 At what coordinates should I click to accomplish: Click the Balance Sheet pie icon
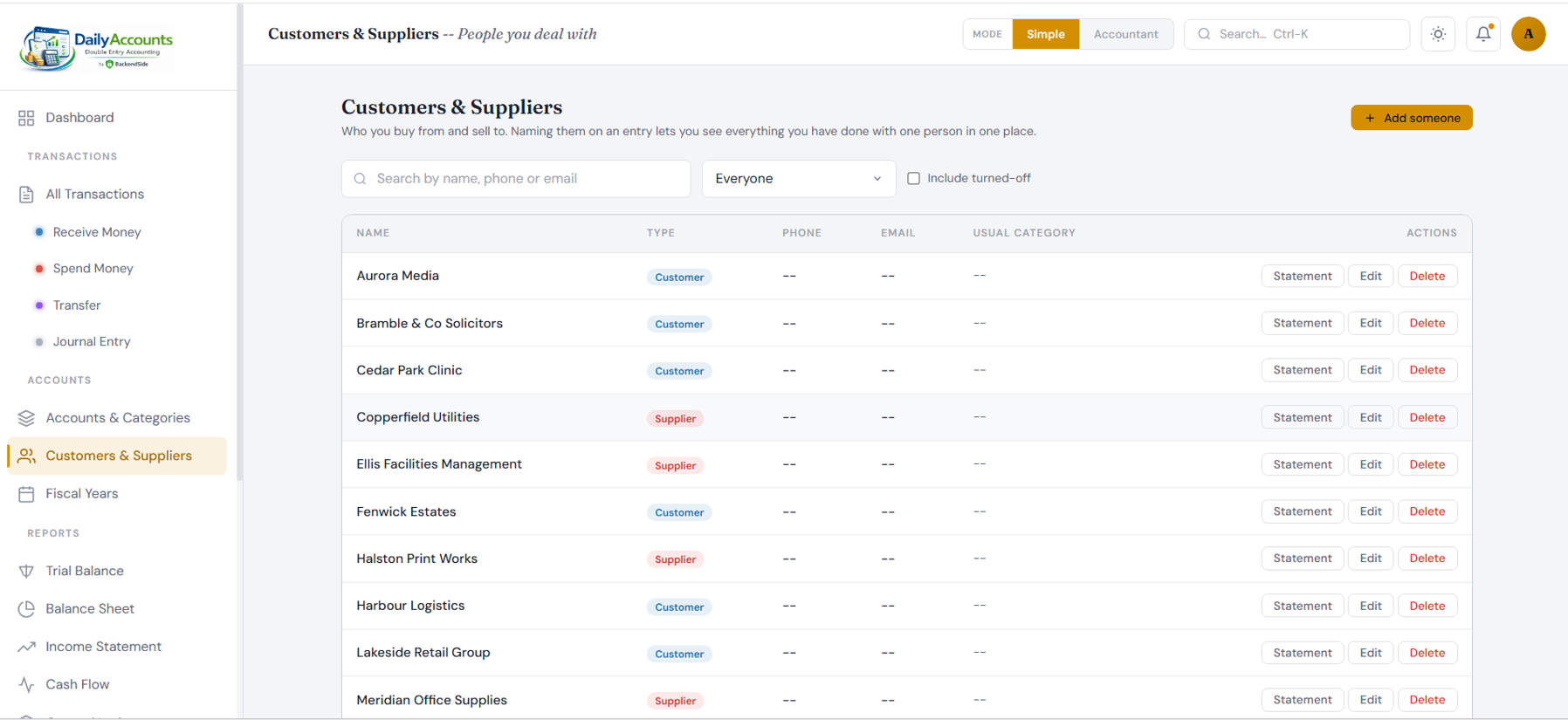[x=26, y=609]
